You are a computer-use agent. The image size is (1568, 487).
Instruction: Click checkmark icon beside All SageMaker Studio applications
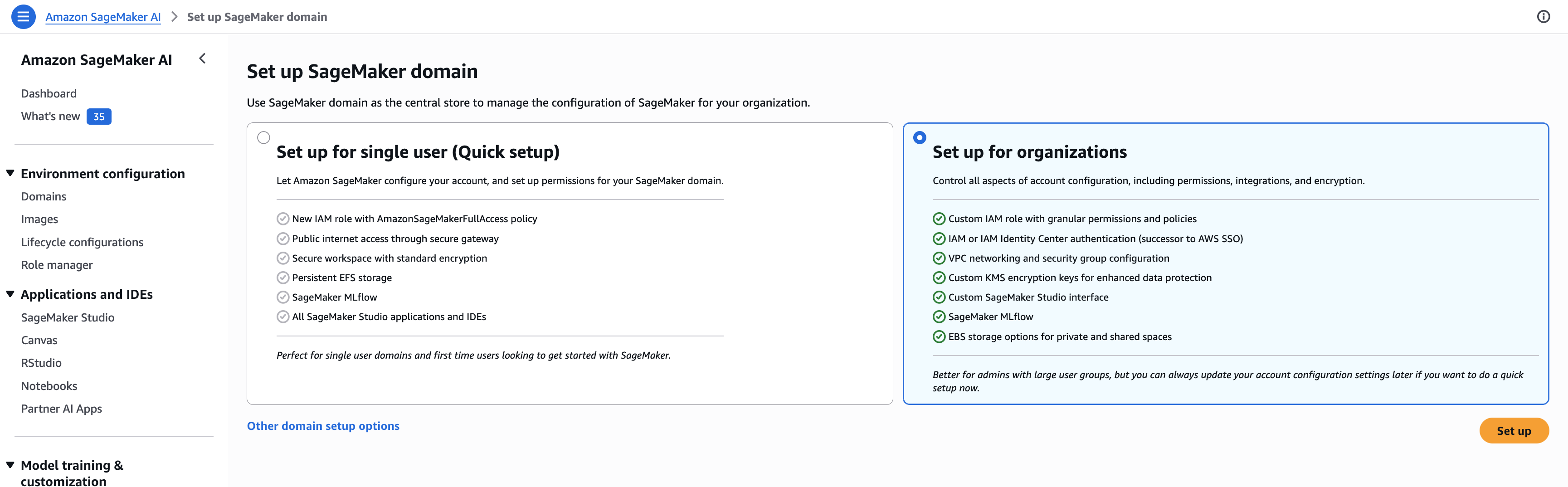click(x=282, y=317)
